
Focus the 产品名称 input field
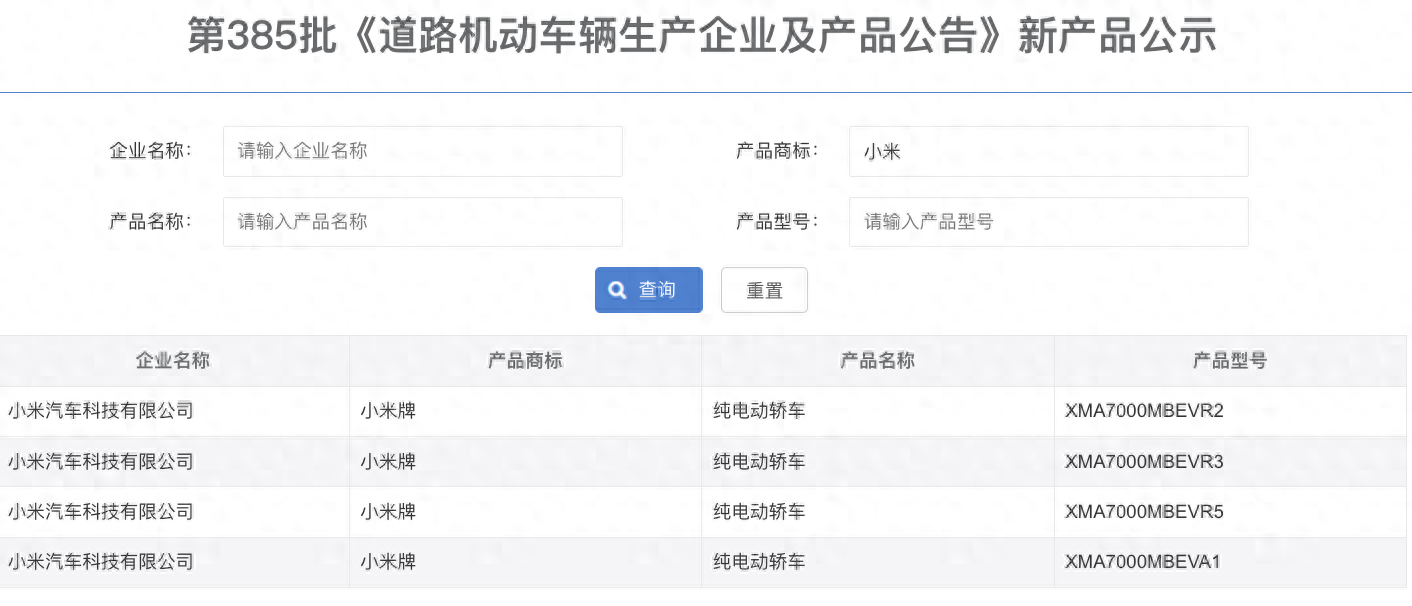(x=422, y=222)
